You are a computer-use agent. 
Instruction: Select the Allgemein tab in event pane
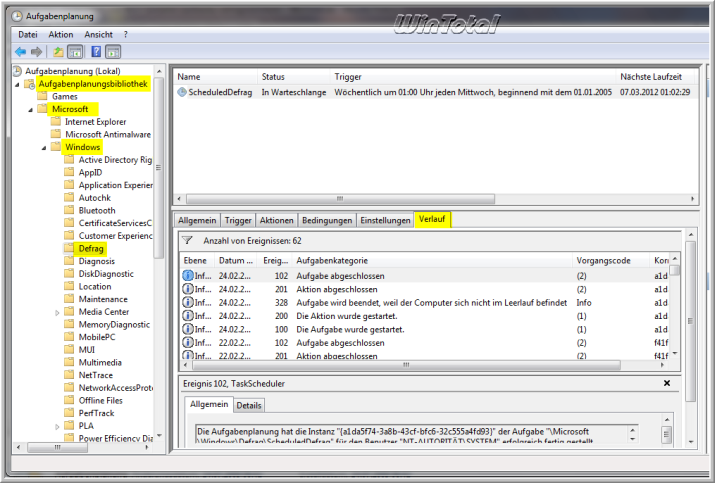pos(209,404)
